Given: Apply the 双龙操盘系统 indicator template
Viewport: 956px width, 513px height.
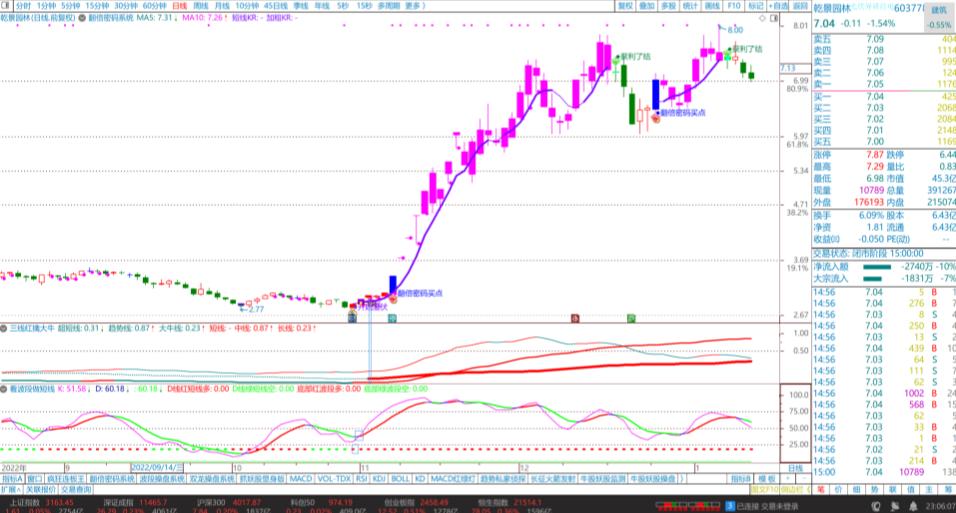Looking at the screenshot, I should pyautogui.click(x=211, y=479).
